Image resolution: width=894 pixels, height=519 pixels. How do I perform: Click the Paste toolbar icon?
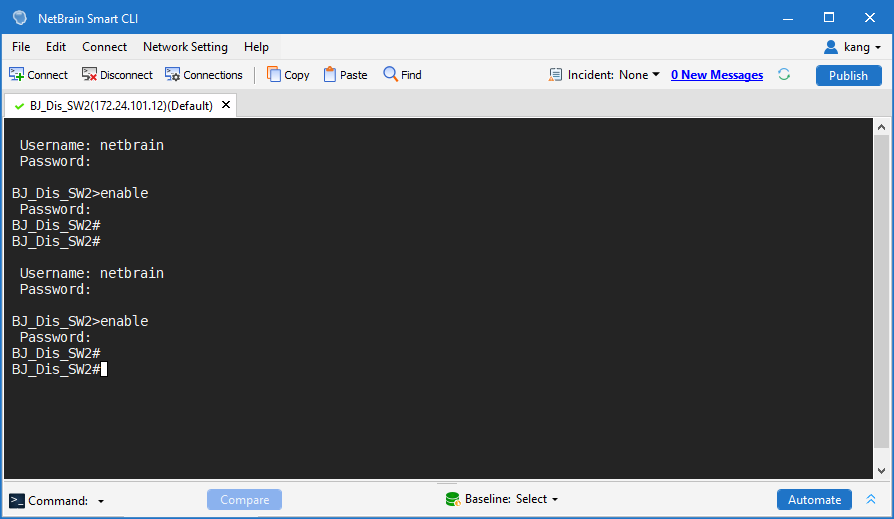coord(330,75)
